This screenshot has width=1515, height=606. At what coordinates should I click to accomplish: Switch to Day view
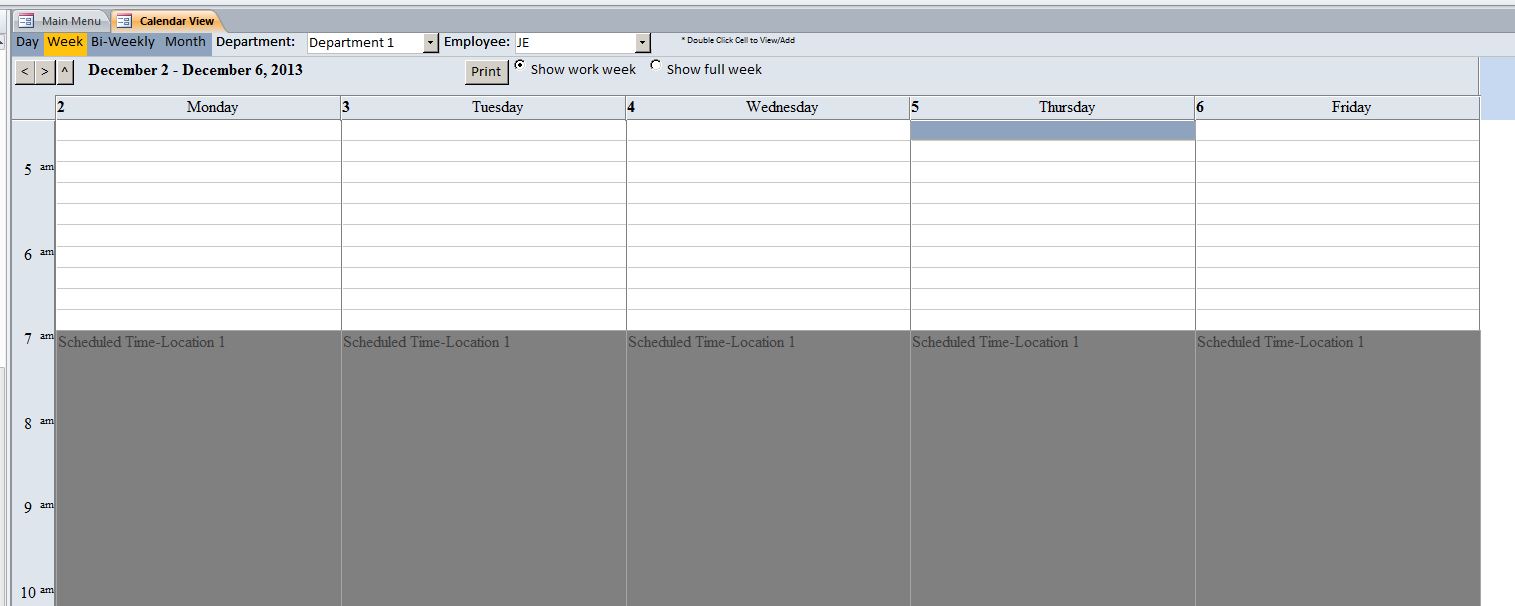(26, 41)
